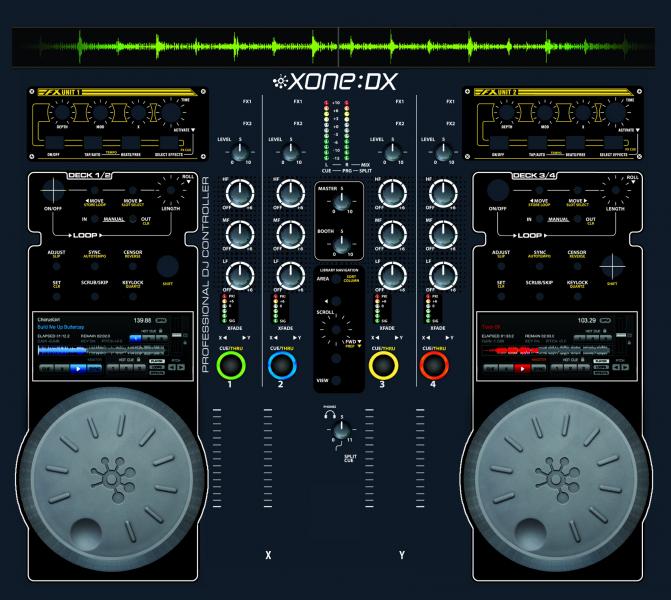Click pitch left arrow on Deck 3/4 display
The height and width of the screenshot is (600, 671).
click(617, 368)
